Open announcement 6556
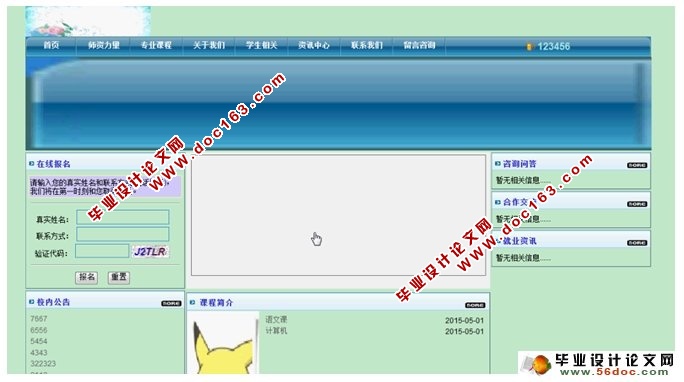This screenshot has width=684, height=382. coord(39,330)
